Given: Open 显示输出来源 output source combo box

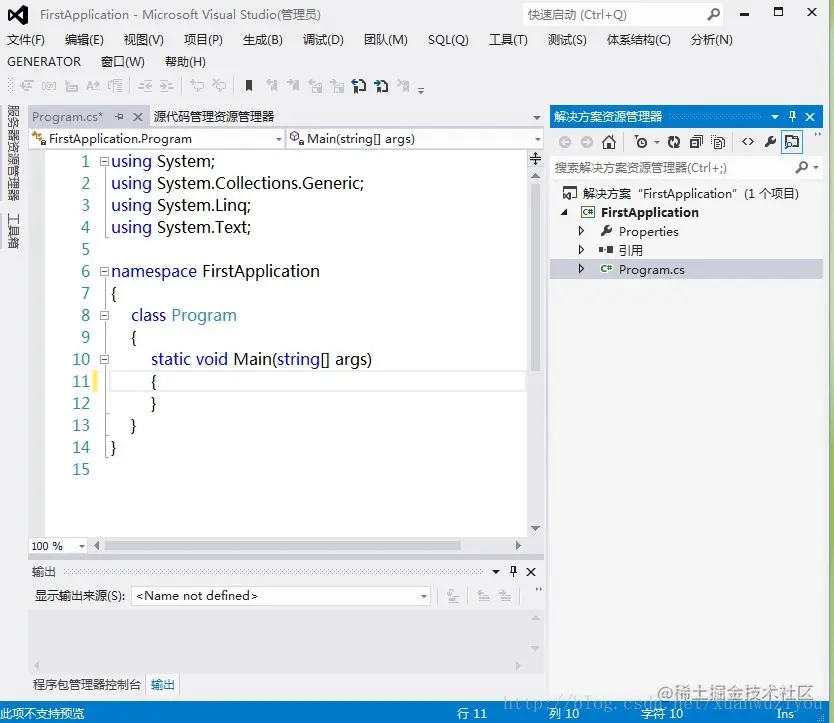Looking at the screenshot, I should [281, 596].
